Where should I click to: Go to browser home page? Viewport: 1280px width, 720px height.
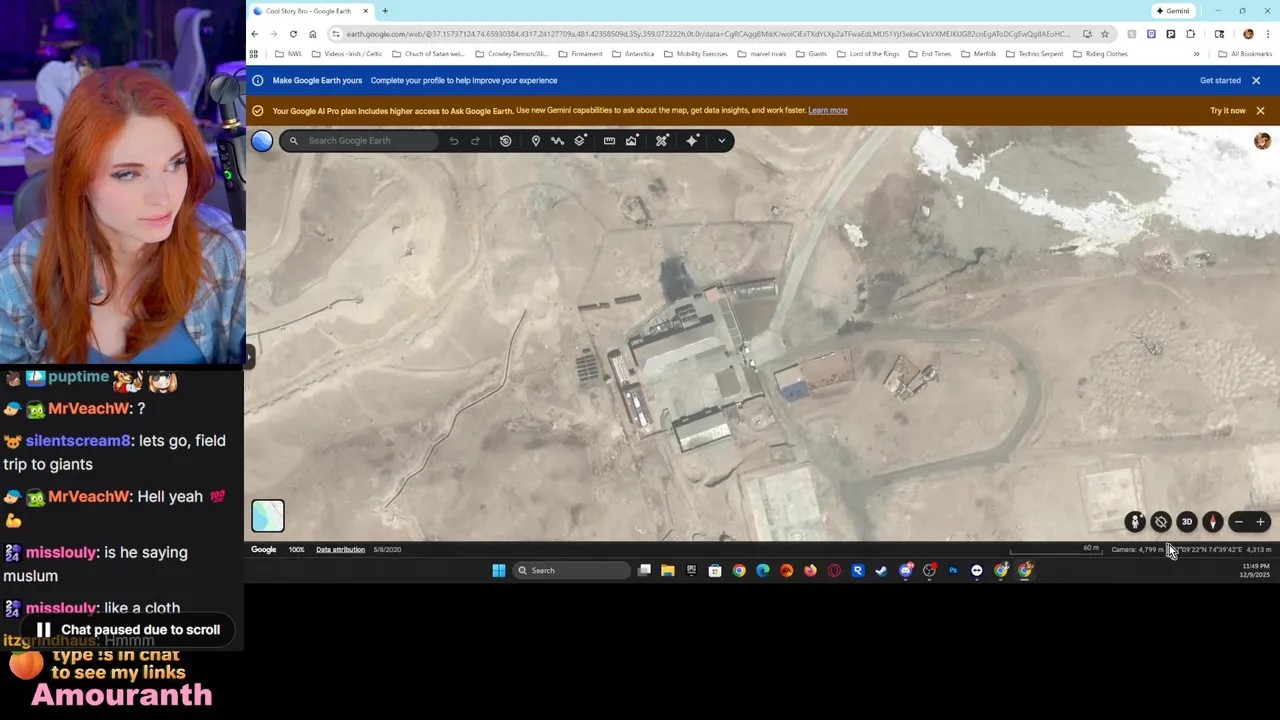[x=312, y=34]
